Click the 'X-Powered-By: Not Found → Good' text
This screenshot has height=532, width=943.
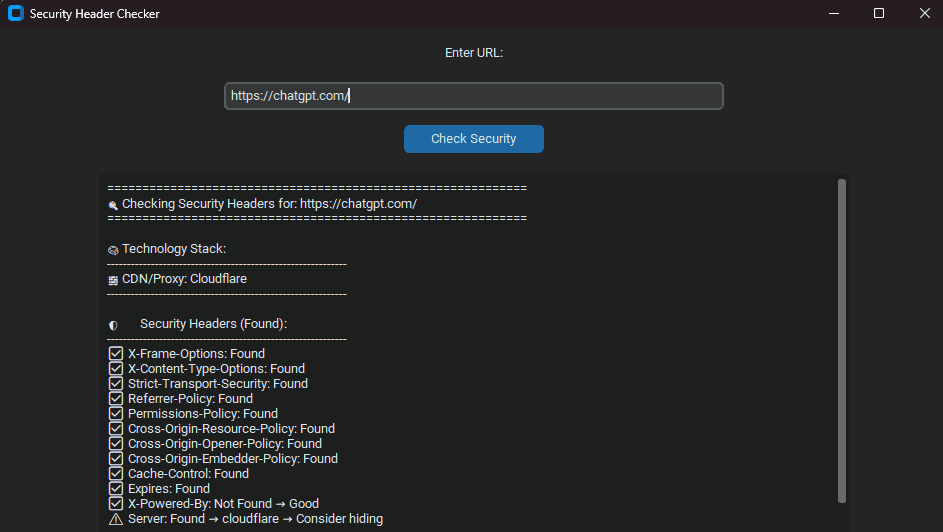coord(223,504)
